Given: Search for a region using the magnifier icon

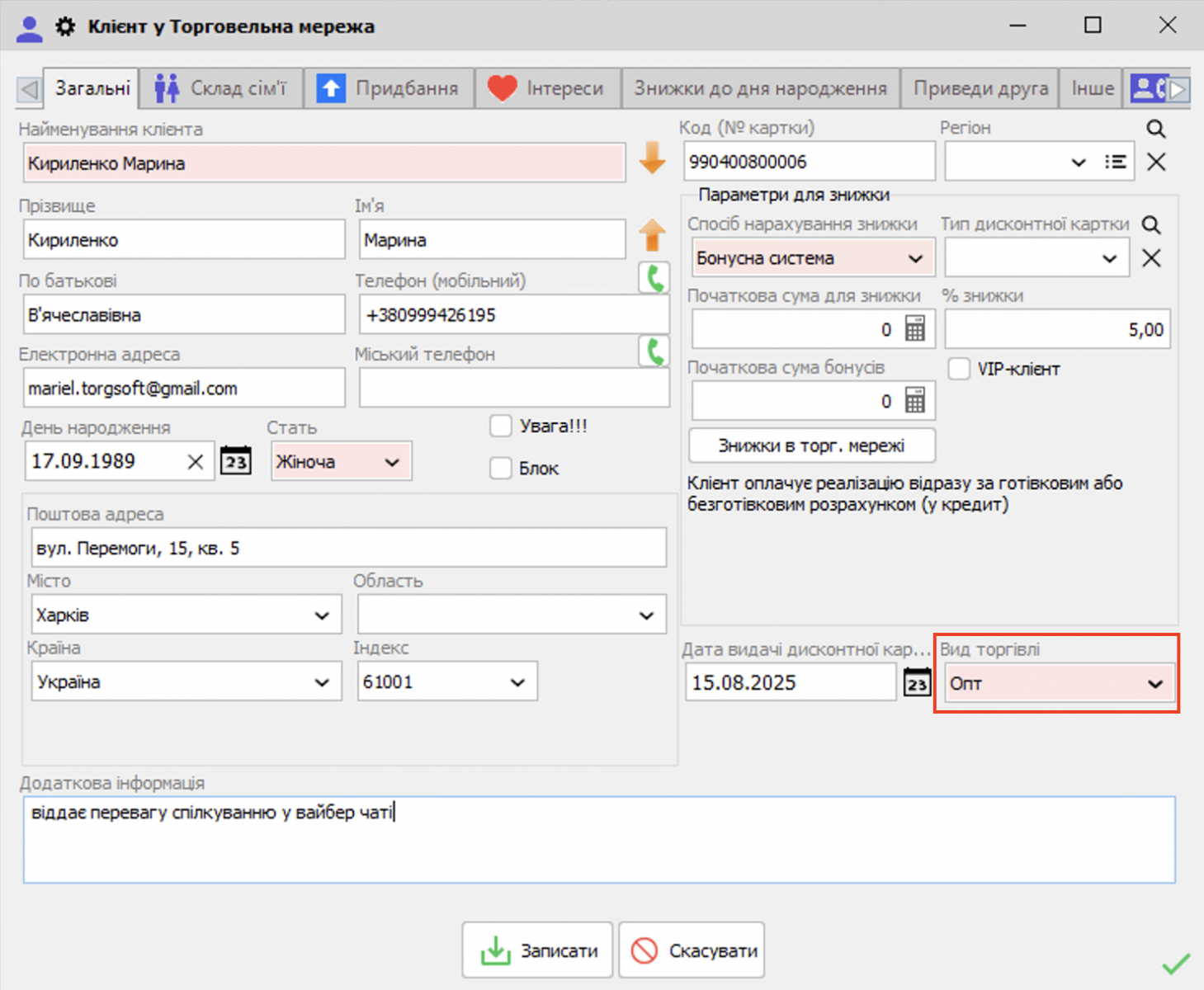Looking at the screenshot, I should coord(1155,128).
